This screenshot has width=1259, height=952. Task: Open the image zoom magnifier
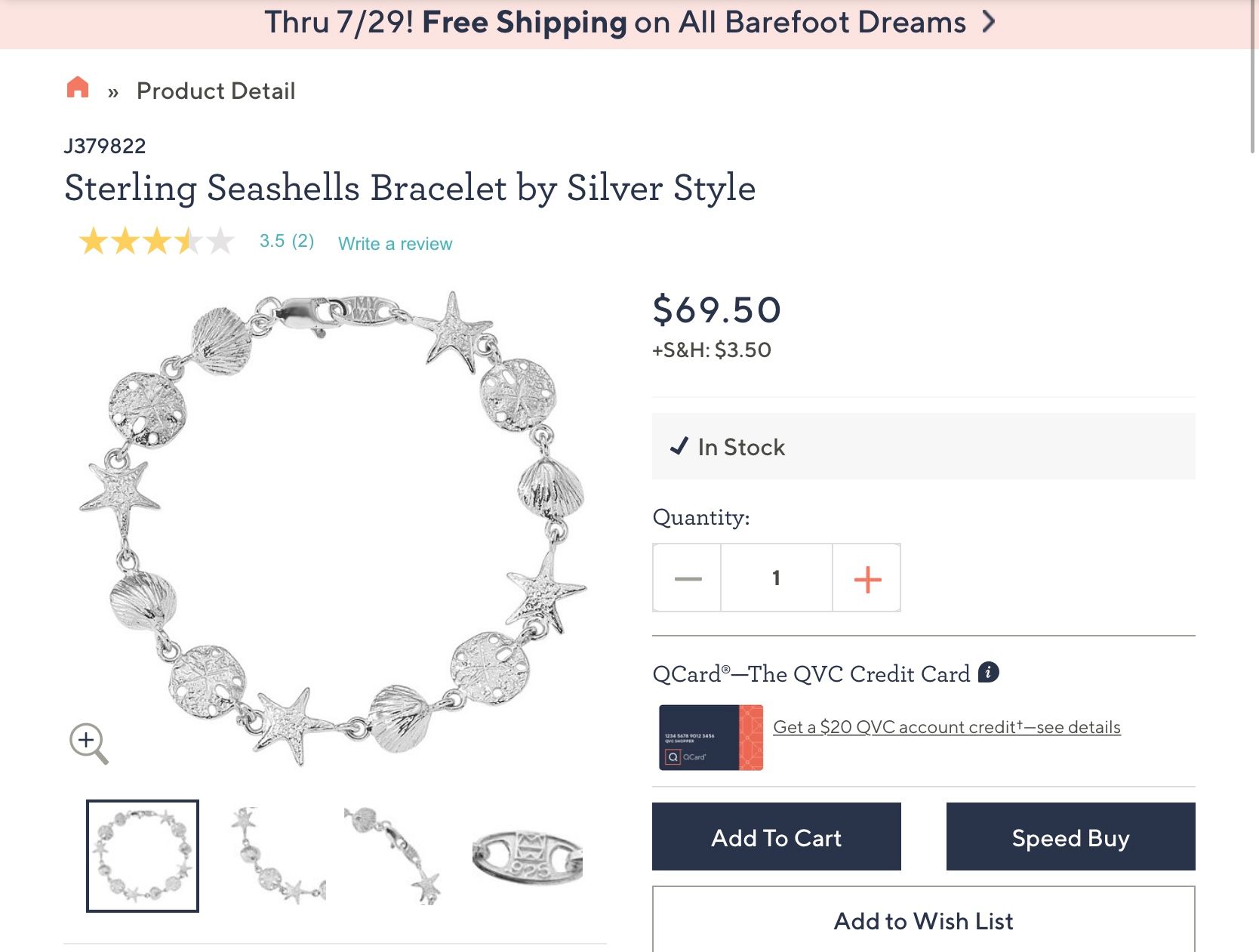pos(88,743)
